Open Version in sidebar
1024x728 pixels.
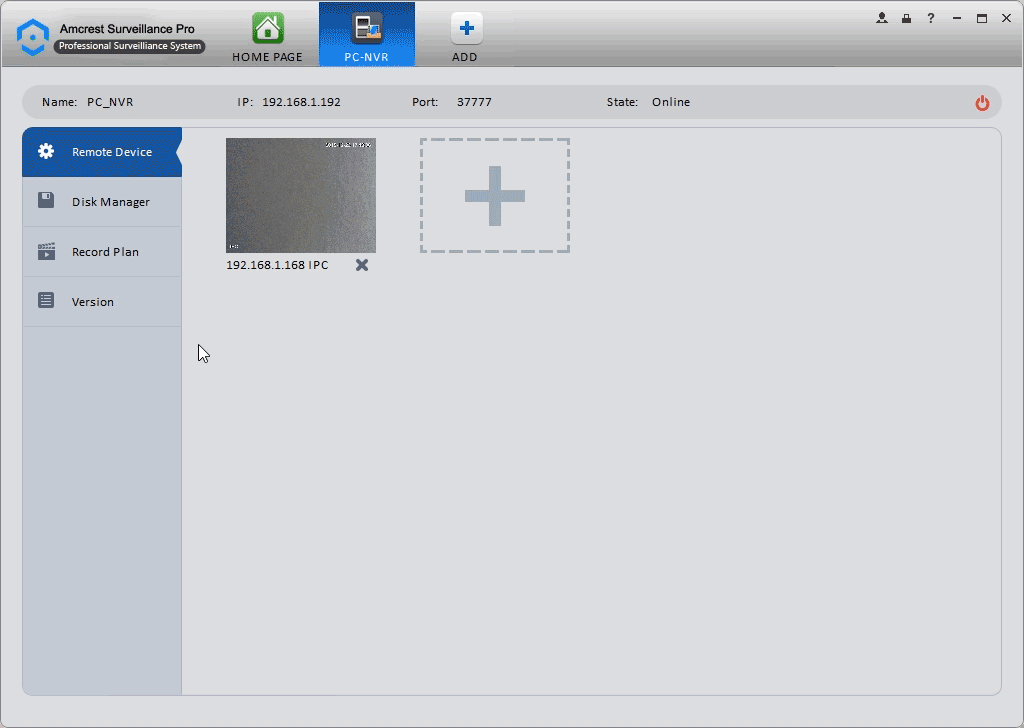point(102,302)
